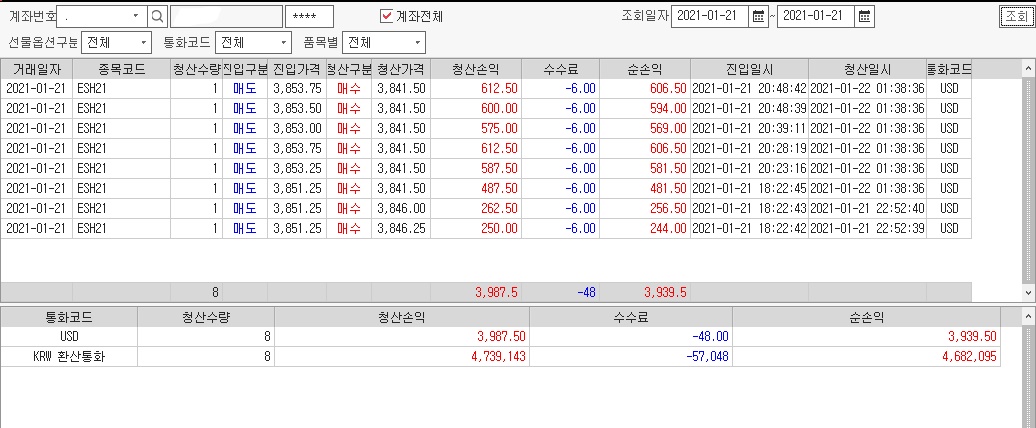
Task: Click the 진입일시 column header
Action: (x=749, y=69)
